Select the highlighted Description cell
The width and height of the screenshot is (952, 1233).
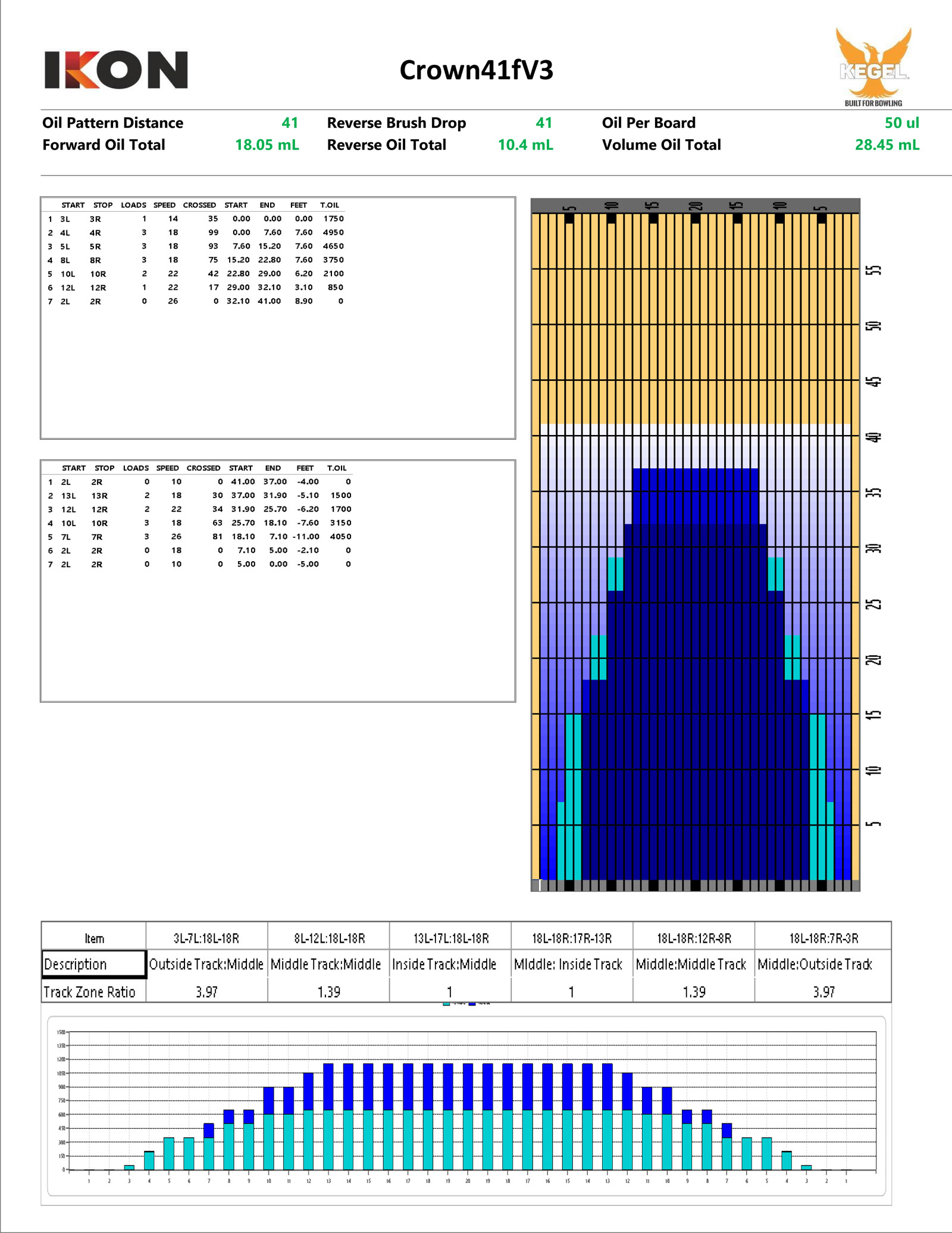(x=93, y=964)
